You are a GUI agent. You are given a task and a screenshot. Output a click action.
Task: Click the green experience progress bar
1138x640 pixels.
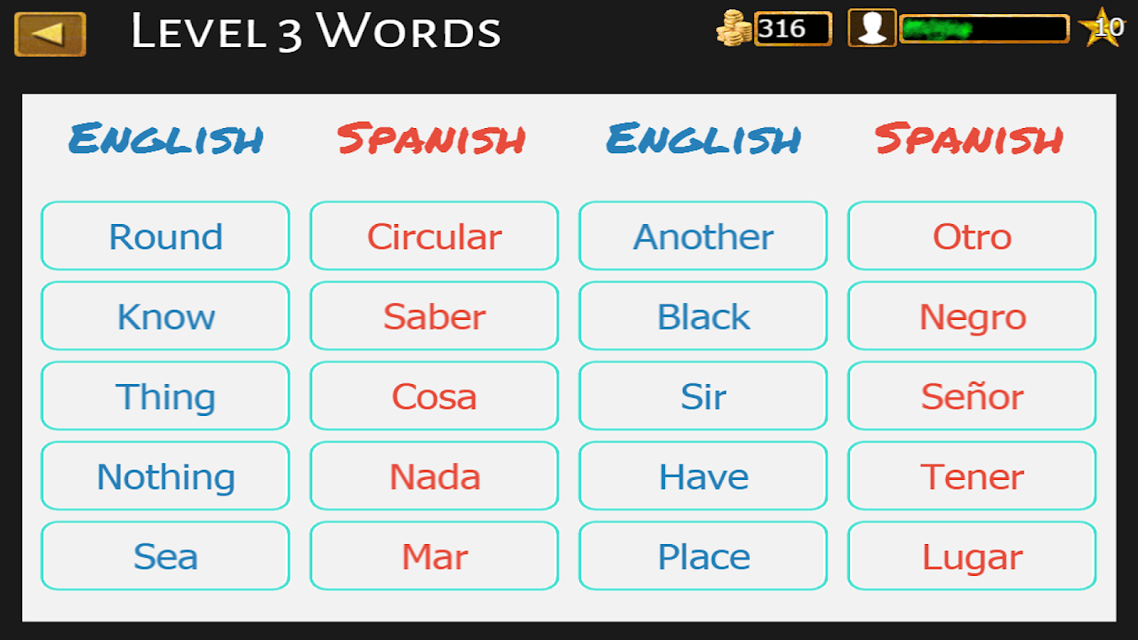pyautogui.click(x=984, y=29)
